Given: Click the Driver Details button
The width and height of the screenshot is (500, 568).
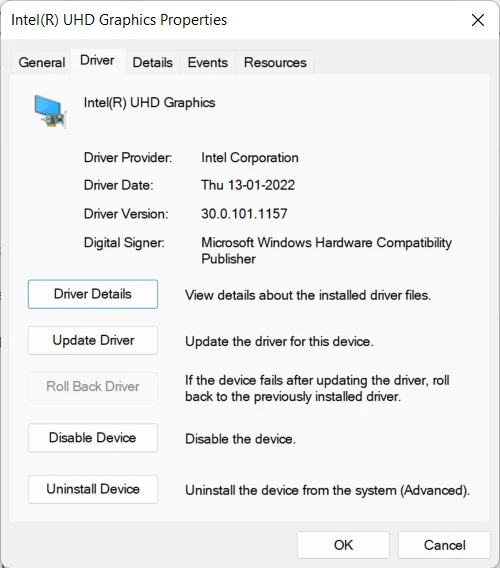Looking at the screenshot, I should pos(93,294).
